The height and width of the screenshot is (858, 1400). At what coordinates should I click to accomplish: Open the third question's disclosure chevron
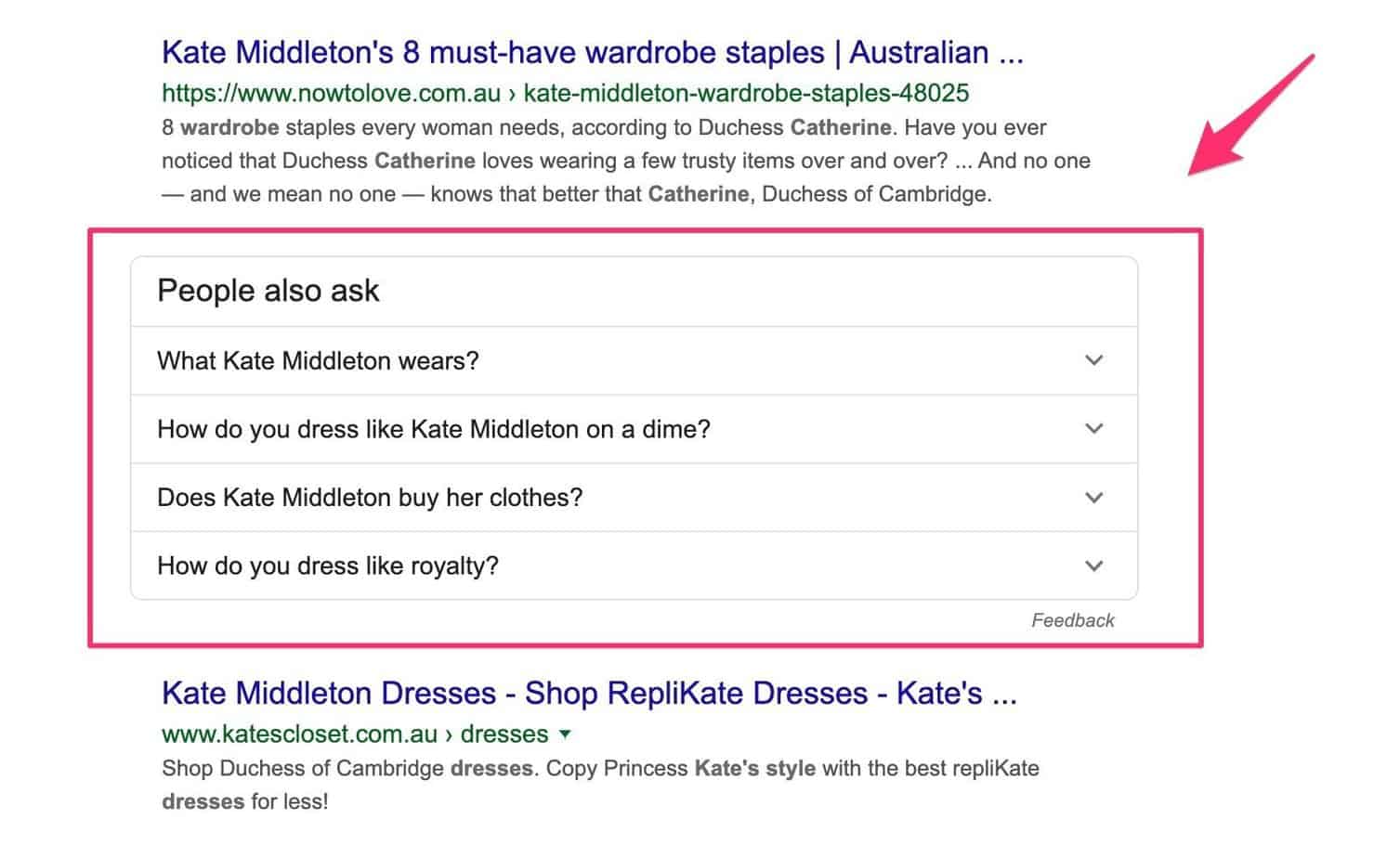(x=1093, y=498)
